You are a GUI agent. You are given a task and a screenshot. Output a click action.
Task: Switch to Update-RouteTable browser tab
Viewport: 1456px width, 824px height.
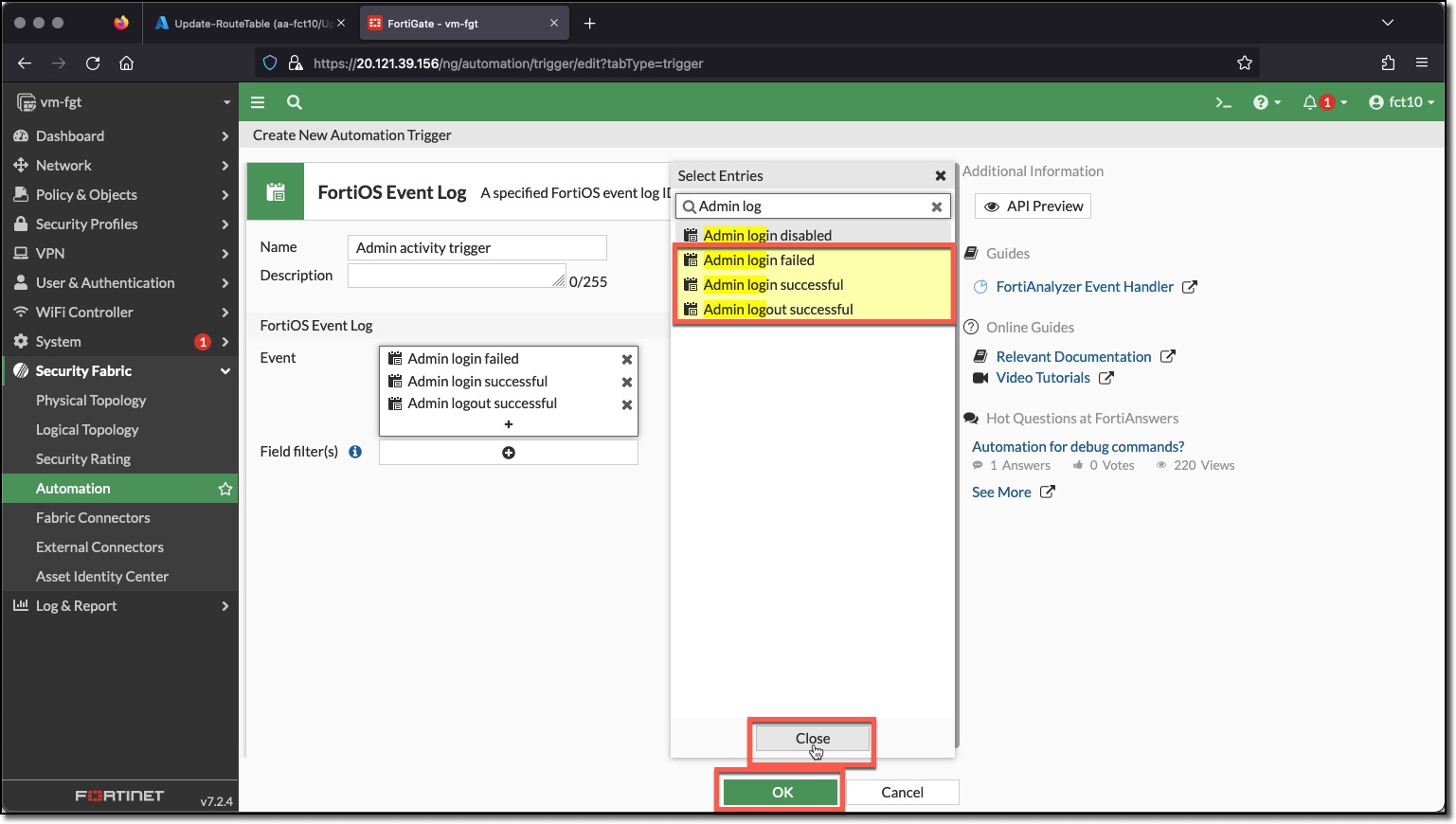coord(251,24)
